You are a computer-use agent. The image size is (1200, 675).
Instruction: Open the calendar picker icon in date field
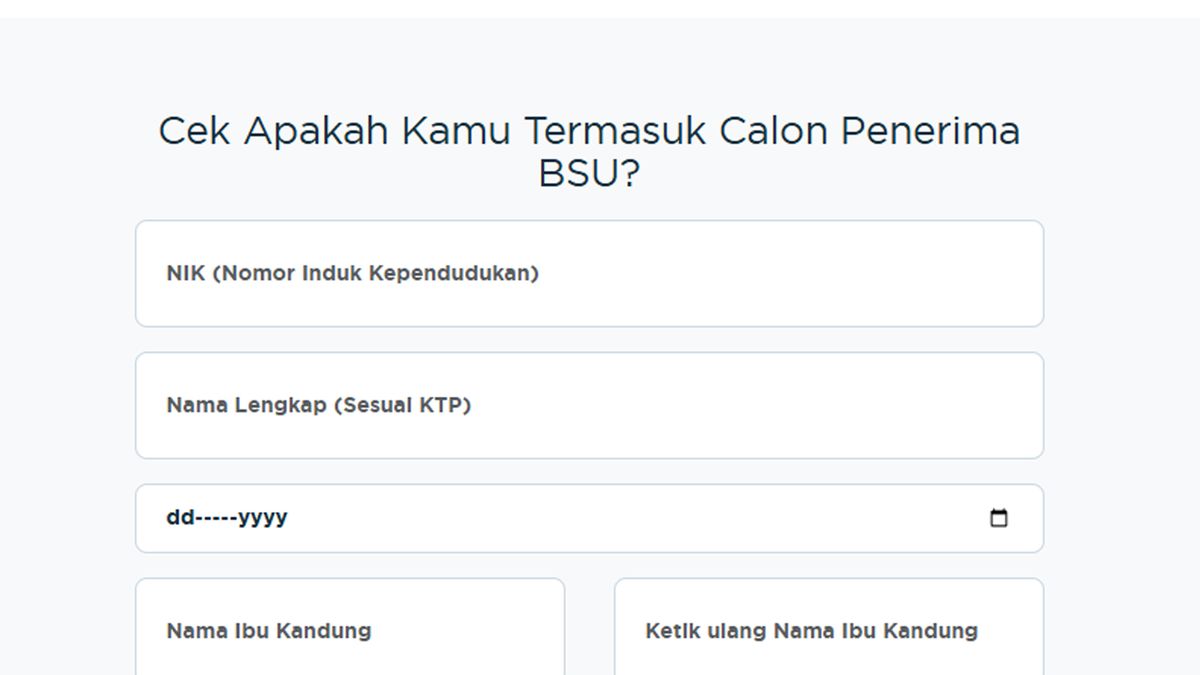998,518
